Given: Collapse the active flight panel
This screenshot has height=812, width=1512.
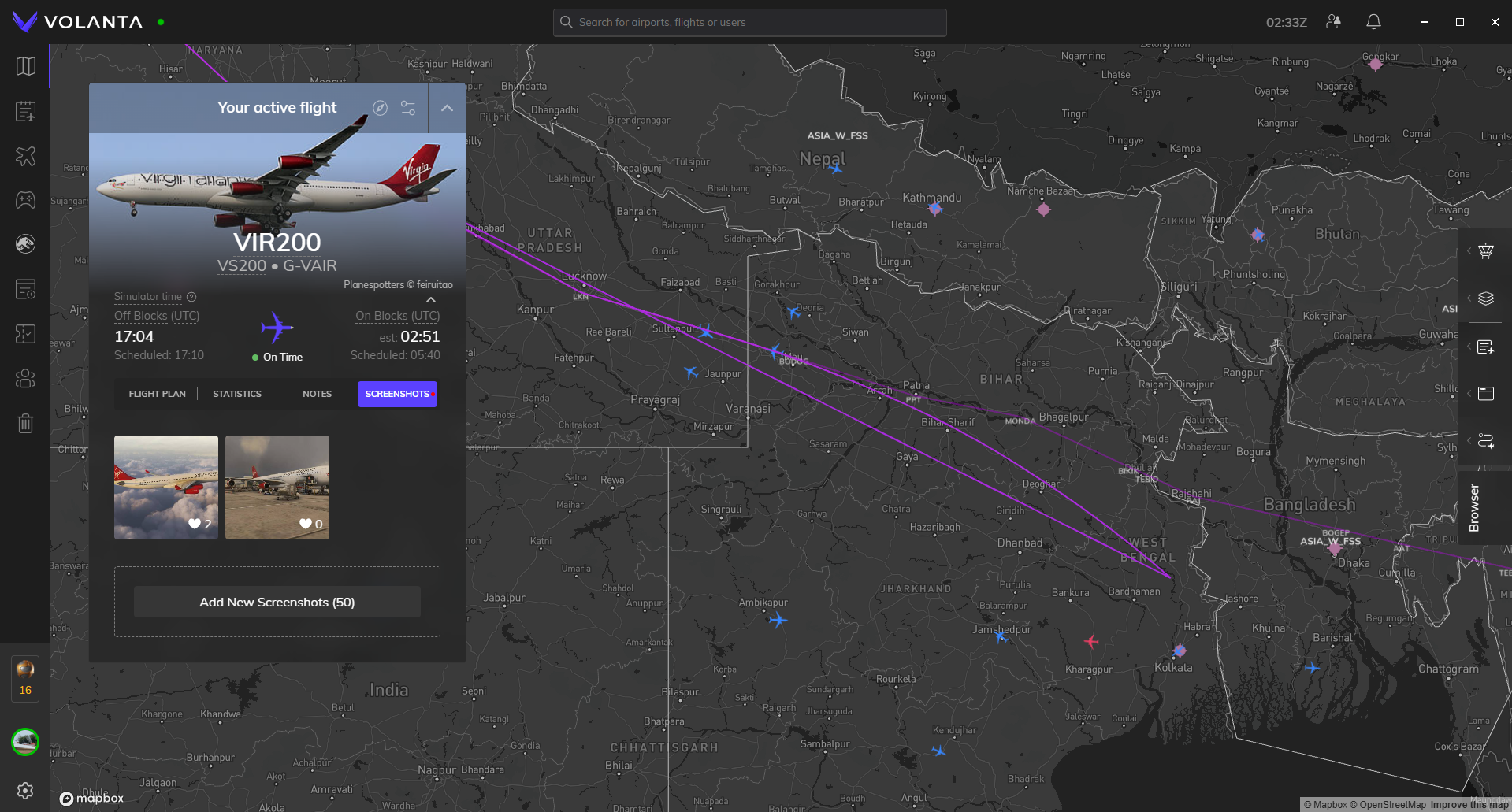Looking at the screenshot, I should [x=447, y=108].
